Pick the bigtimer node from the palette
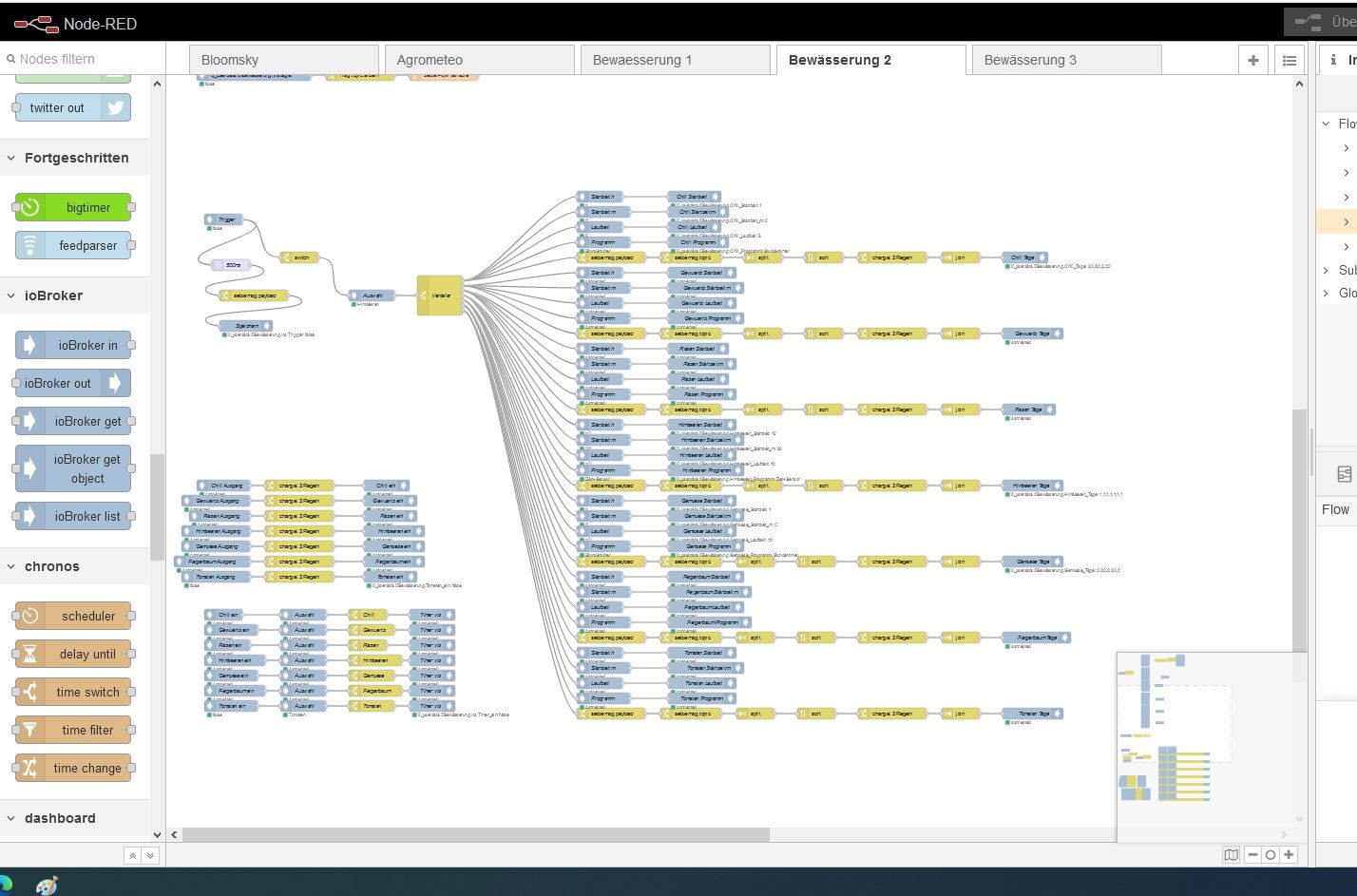Screen dimensions: 1357x896 click(x=73, y=207)
